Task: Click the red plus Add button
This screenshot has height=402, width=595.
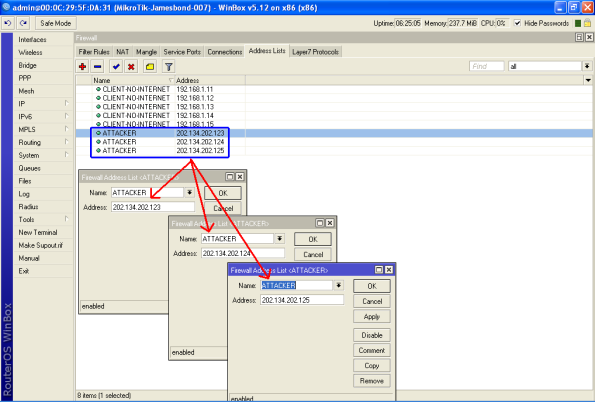Action: click(x=82, y=67)
